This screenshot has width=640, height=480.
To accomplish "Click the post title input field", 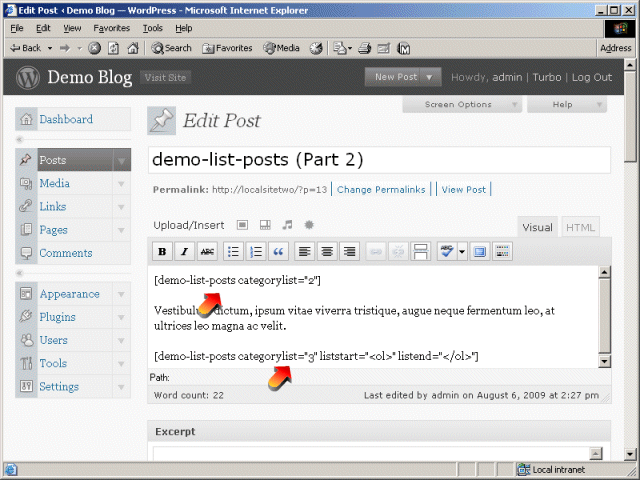I will [x=379, y=160].
